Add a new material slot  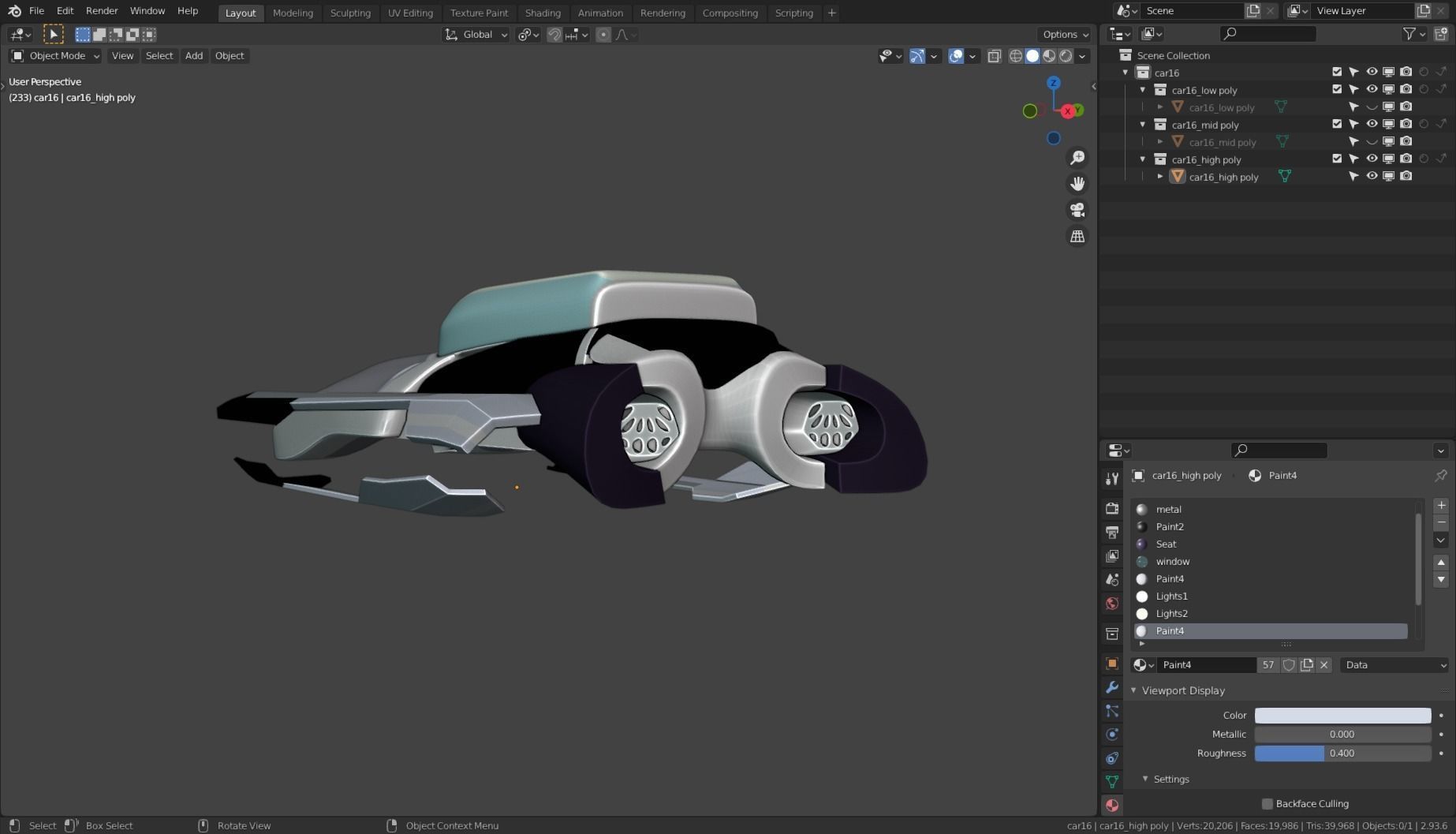click(1441, 506)
